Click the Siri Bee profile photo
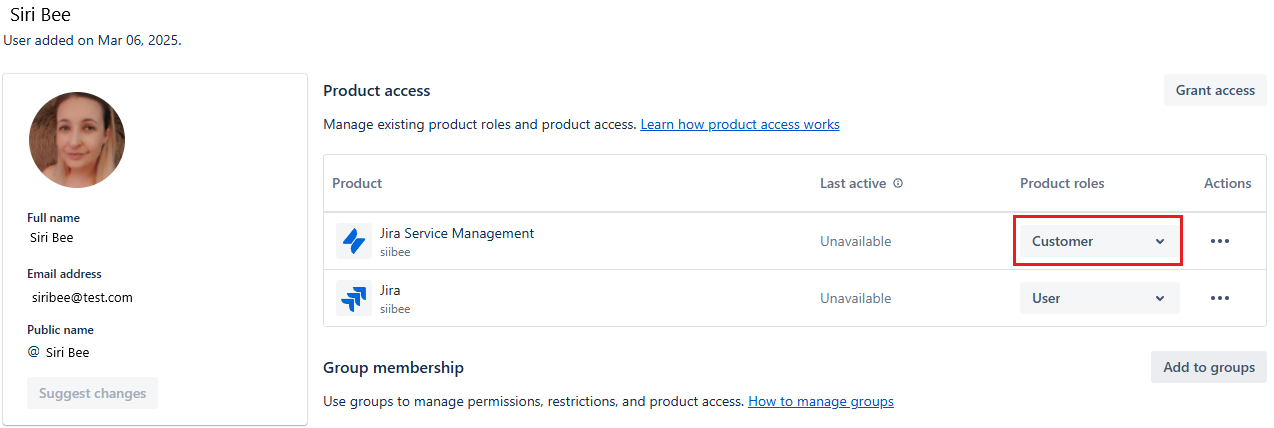 pos(77,140)
